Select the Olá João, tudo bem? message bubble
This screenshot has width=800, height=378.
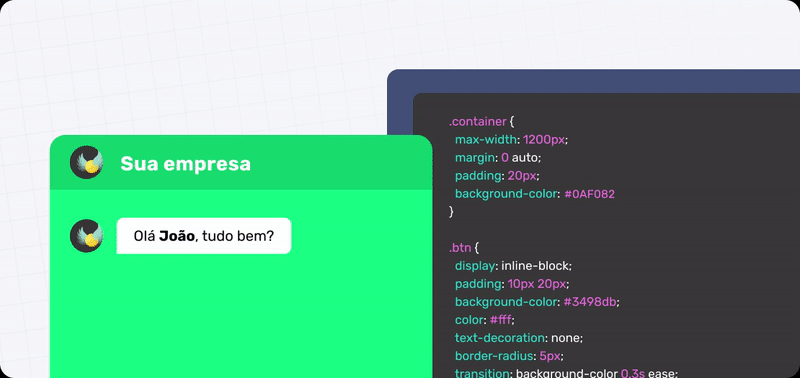pyautogui.click(x=204, y=236)
